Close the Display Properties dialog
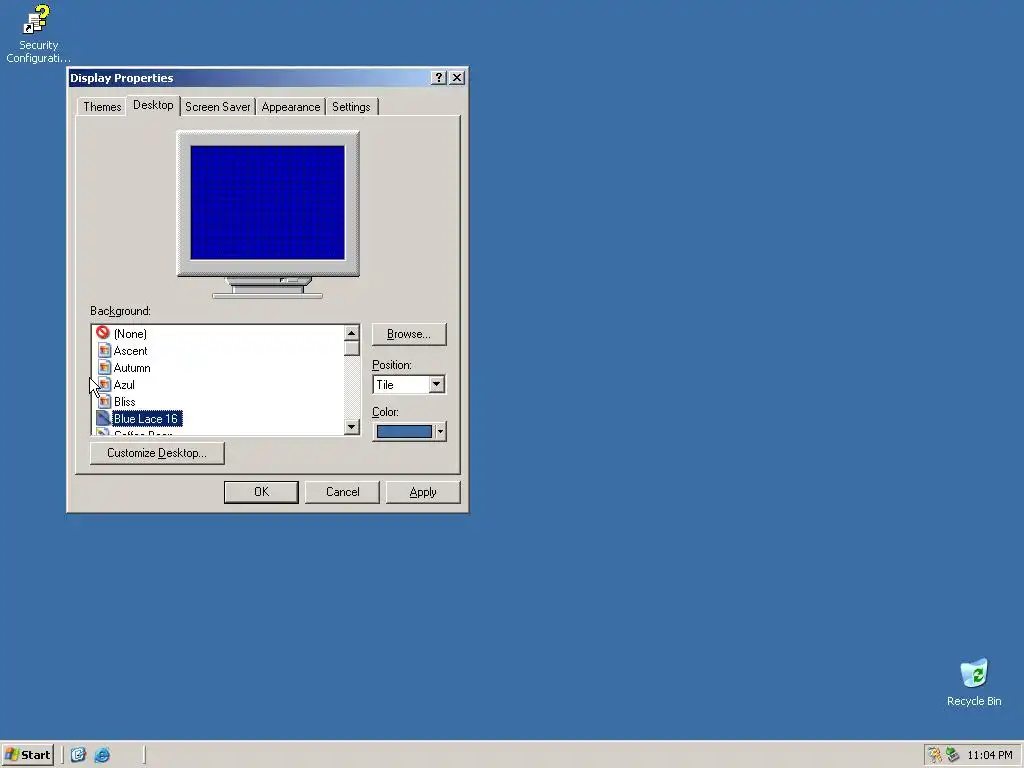This screenshot has height=768, width=1024. click(x=457, y=78)
